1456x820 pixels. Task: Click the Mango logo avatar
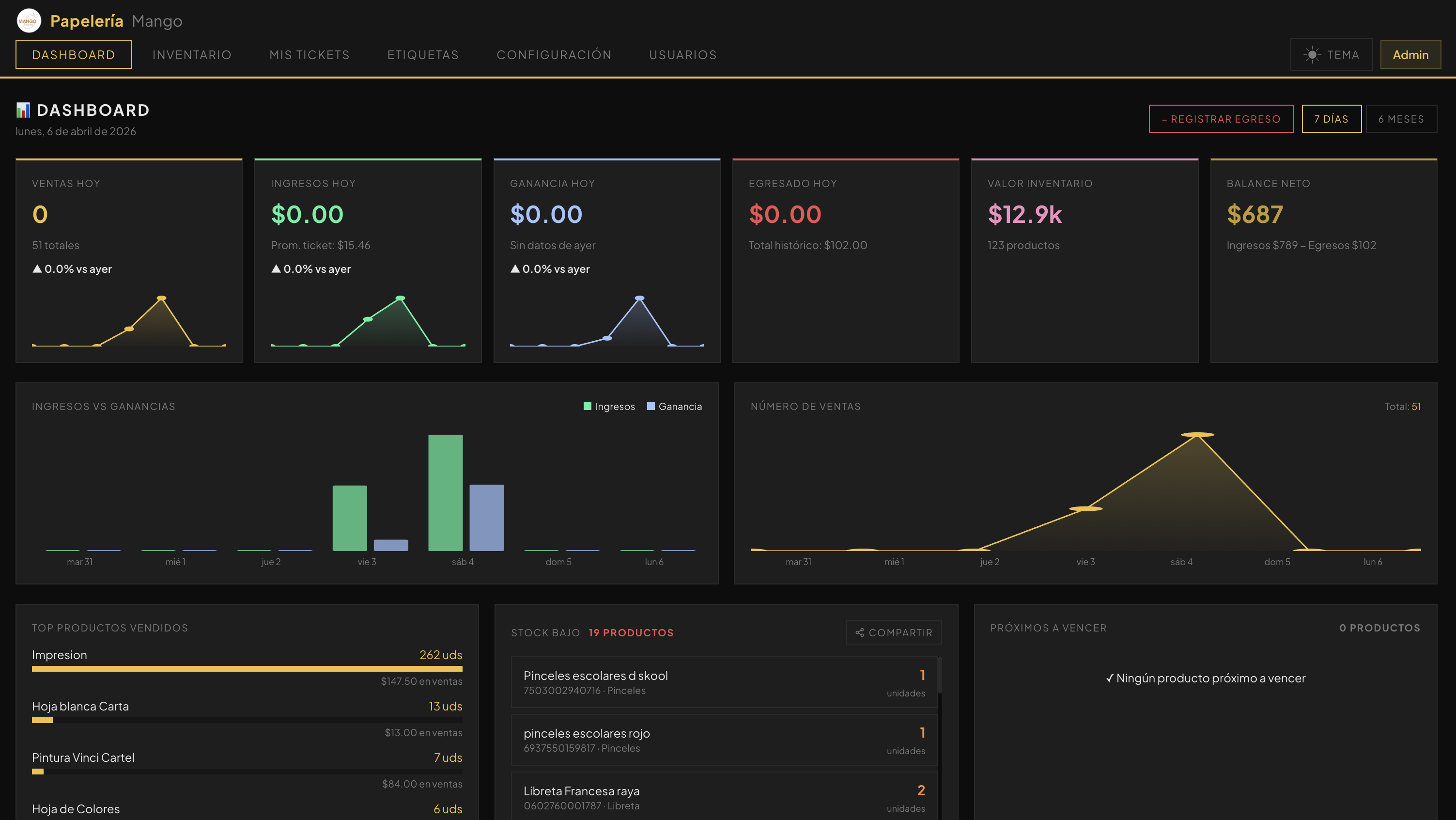28,21
